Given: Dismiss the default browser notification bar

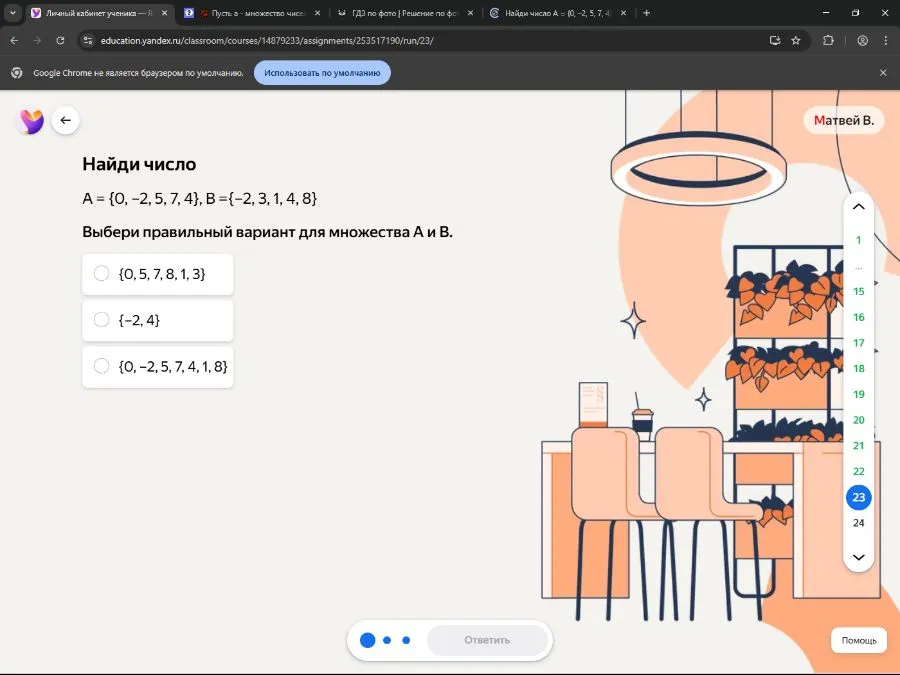Looking at the screenshot, I should click(x=882, y=73).
